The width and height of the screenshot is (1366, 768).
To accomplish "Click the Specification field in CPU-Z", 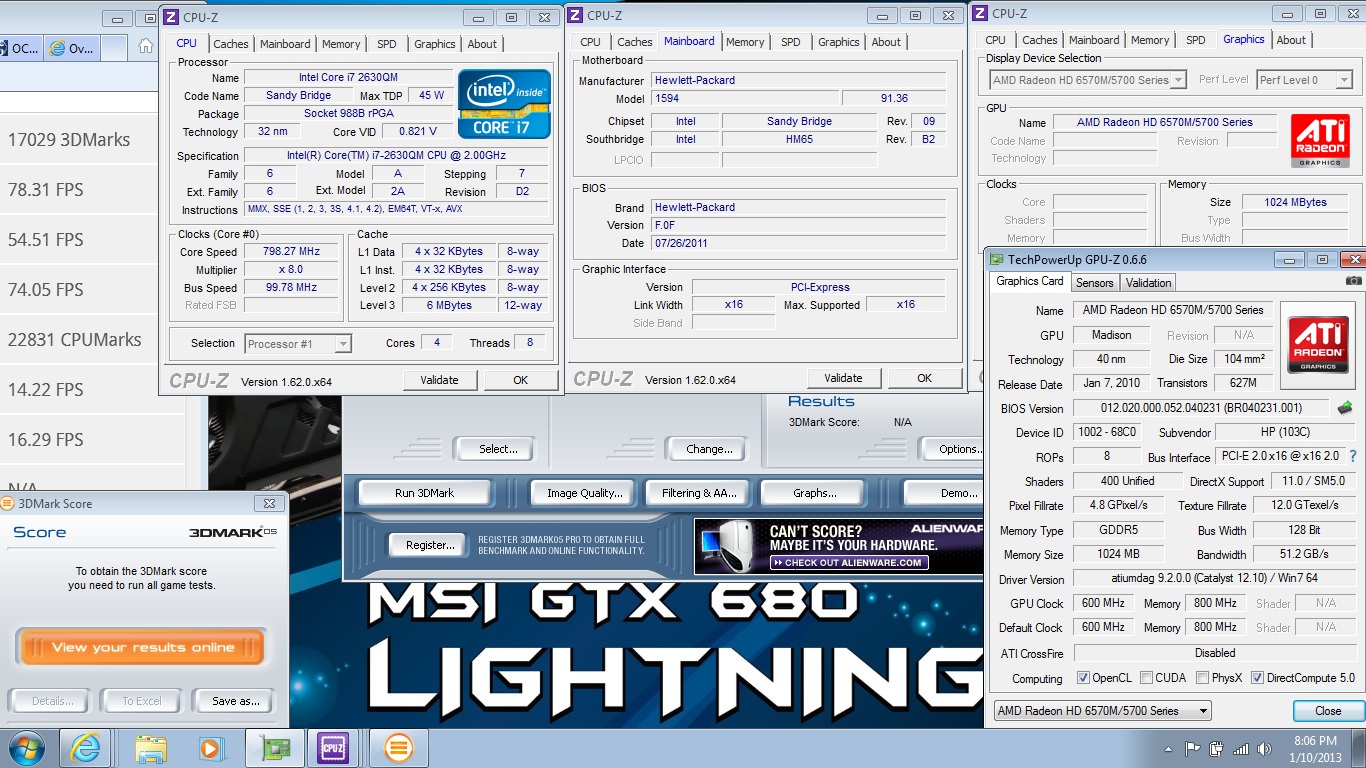I will [396, 156].
